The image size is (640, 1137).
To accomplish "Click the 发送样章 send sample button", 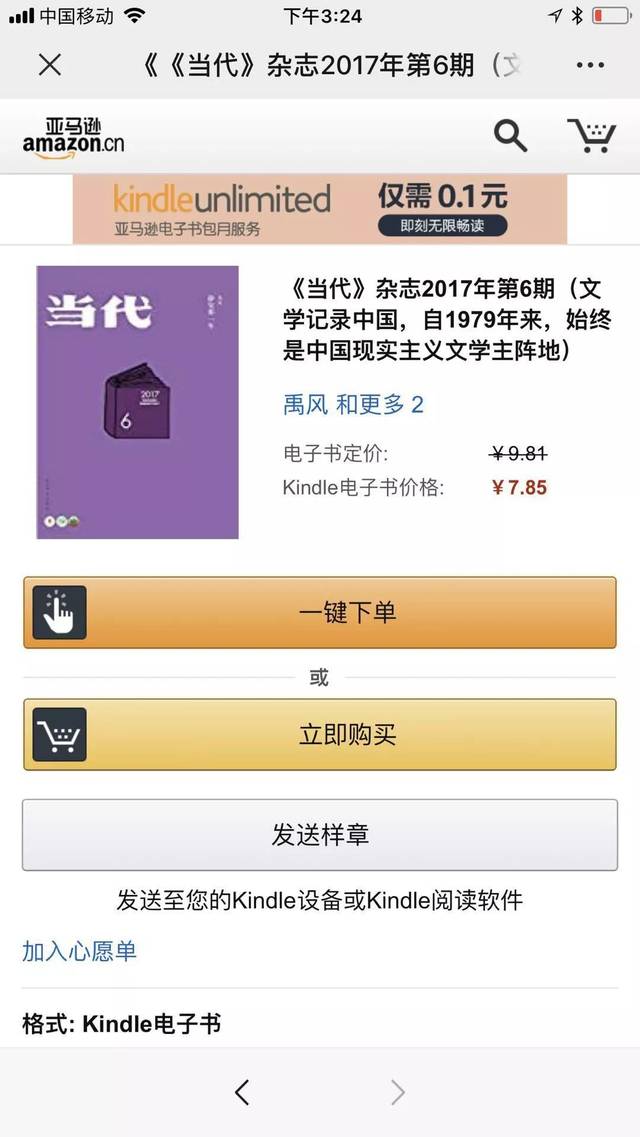I will pyautogui.click(x=320, y=835).
